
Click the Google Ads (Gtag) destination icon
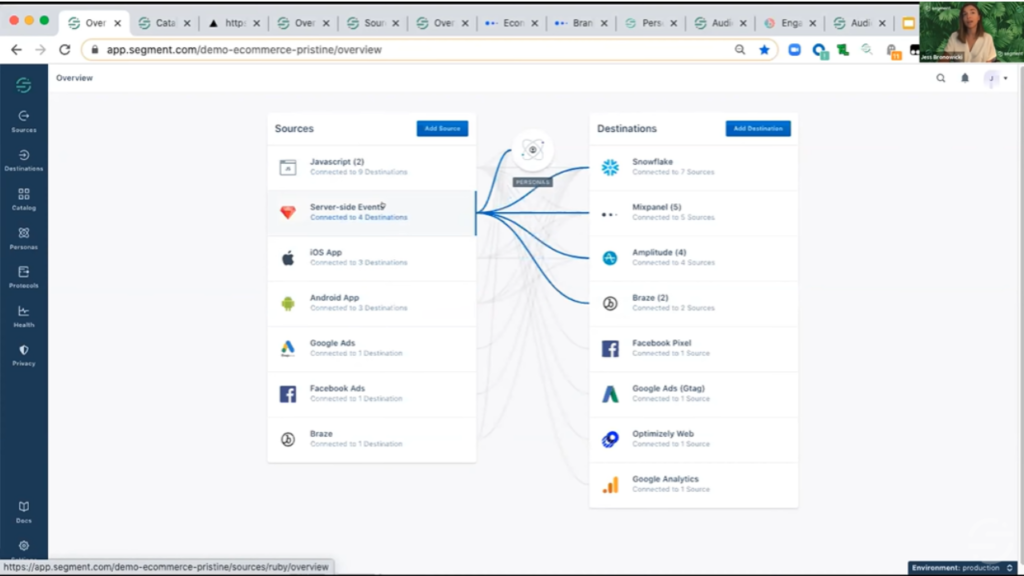[x=610, y=394]
